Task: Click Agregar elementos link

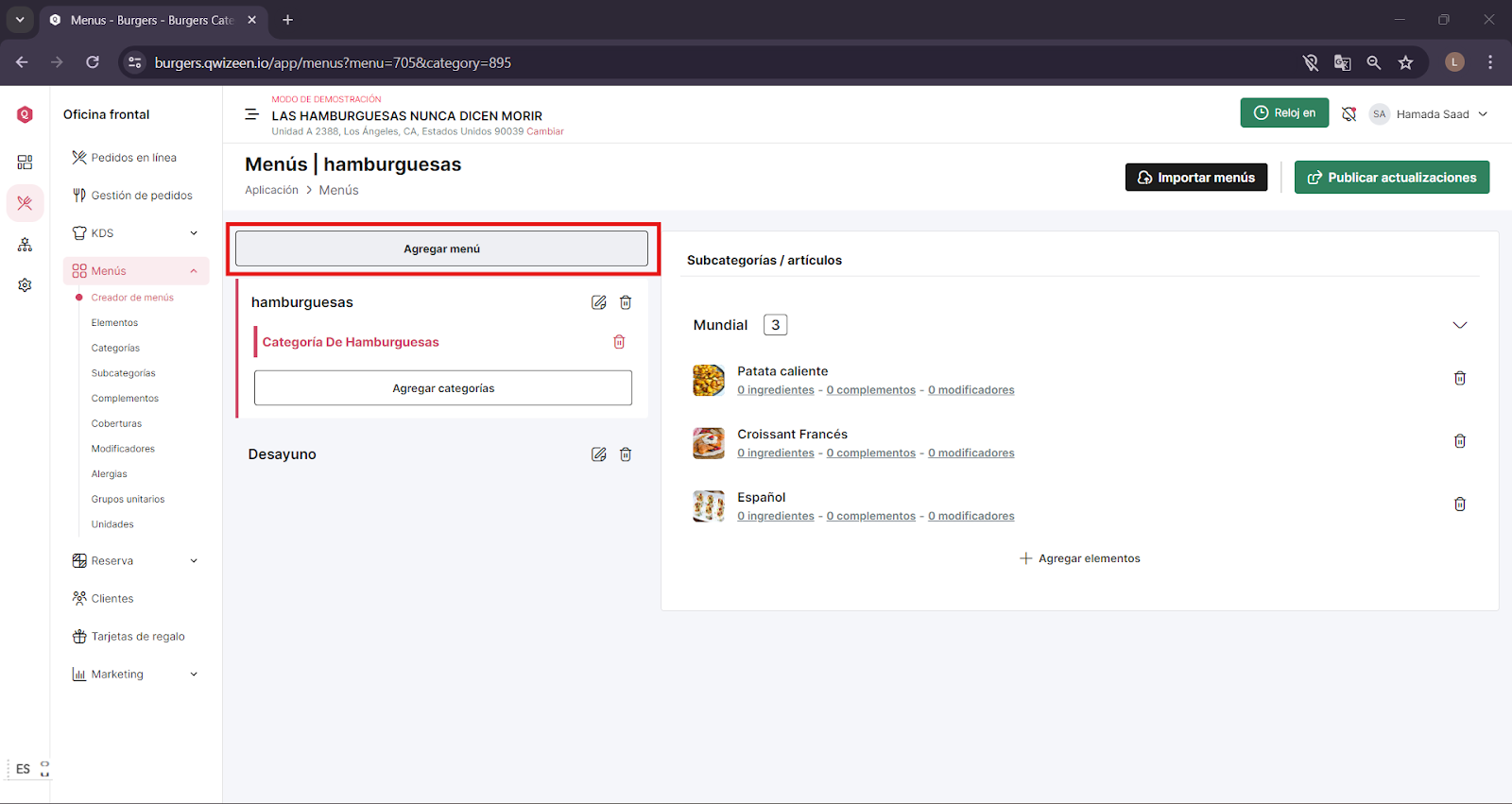Action: (x=1080, y=558)
